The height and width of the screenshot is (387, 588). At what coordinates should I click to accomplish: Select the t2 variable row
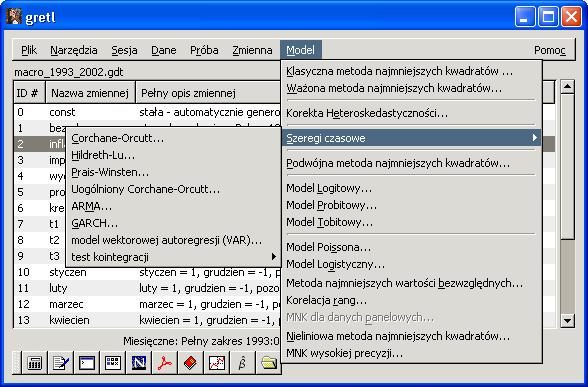pos(40,240)
